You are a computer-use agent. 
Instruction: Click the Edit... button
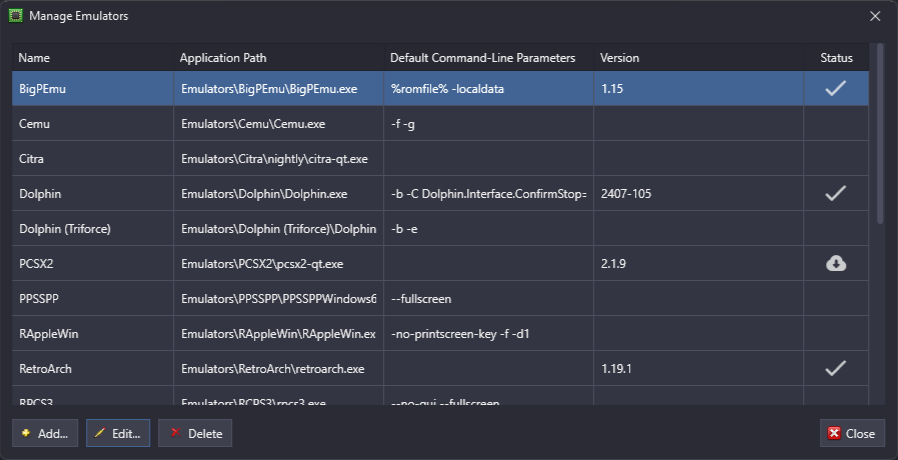click(118, 433)
